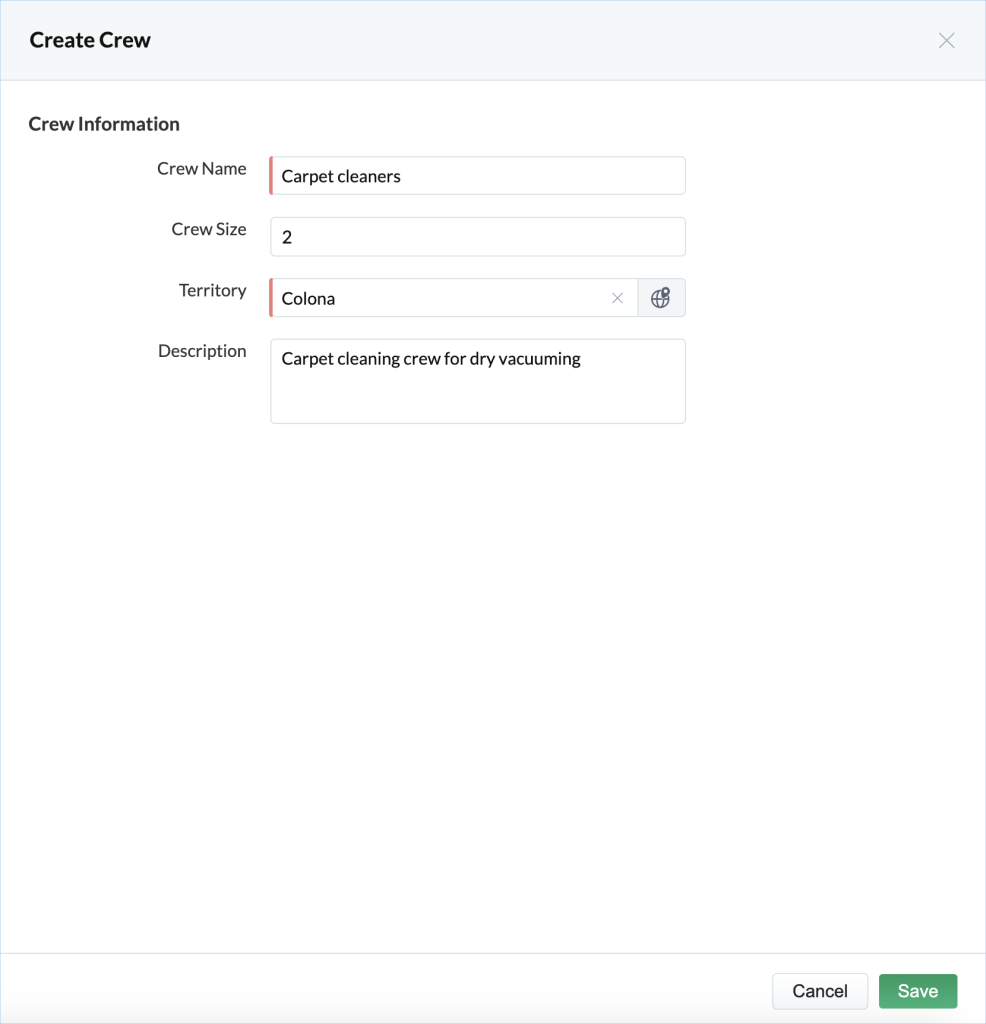Select the Crew Information section heading
This screenshot has height=1024, width=986.
[x=104, y=124]
